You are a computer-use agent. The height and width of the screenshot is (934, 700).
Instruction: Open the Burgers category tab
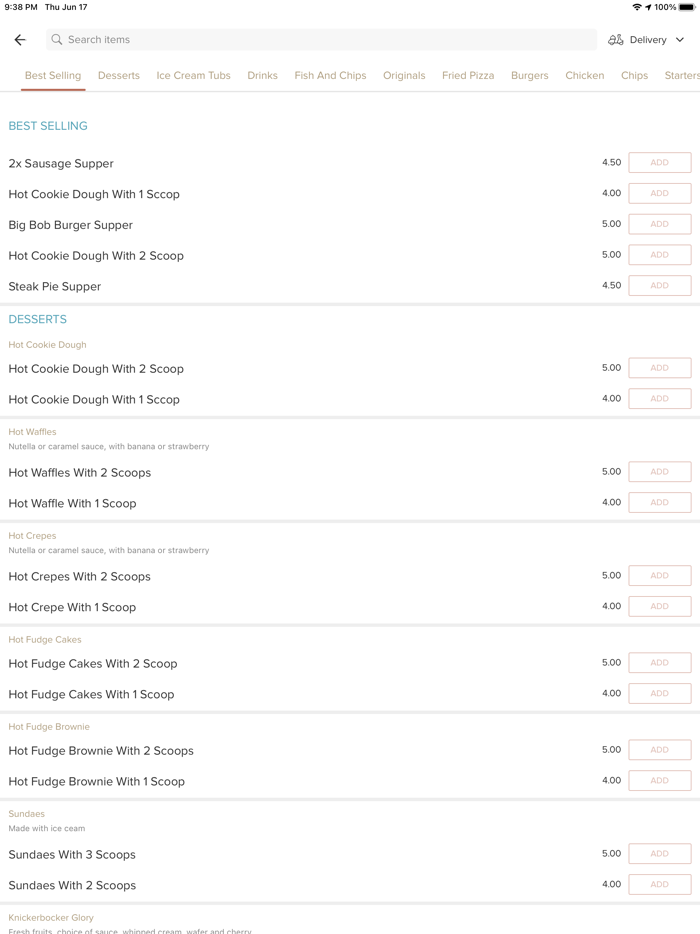tap(529, 76)
